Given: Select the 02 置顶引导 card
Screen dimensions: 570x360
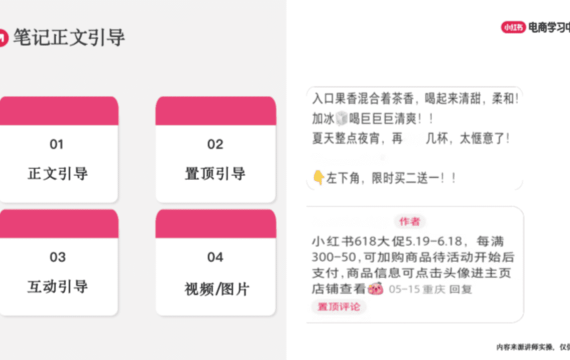Looking at the screenshot, I should pos(216,149).
